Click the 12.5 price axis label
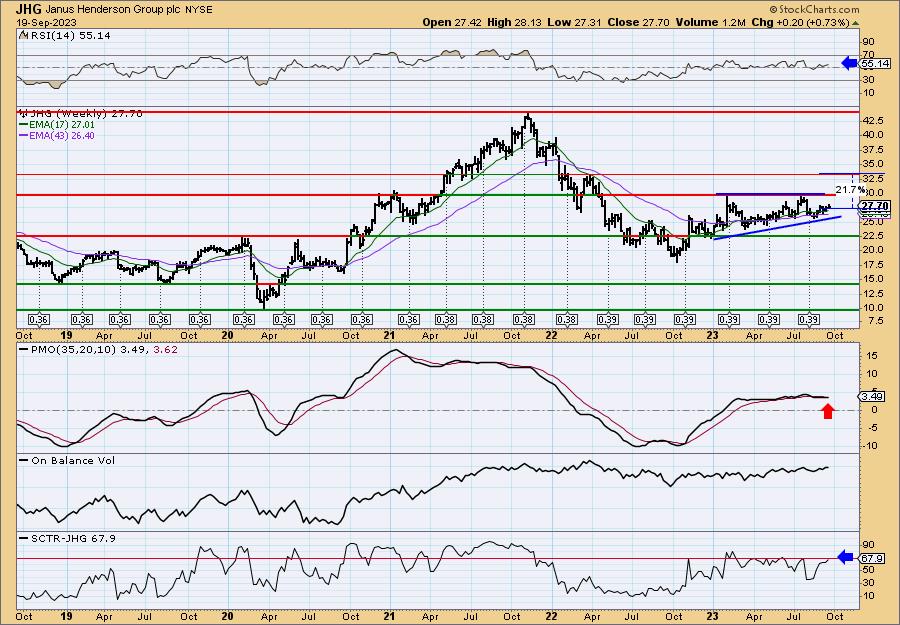900x625 pixels. point(872,293)
